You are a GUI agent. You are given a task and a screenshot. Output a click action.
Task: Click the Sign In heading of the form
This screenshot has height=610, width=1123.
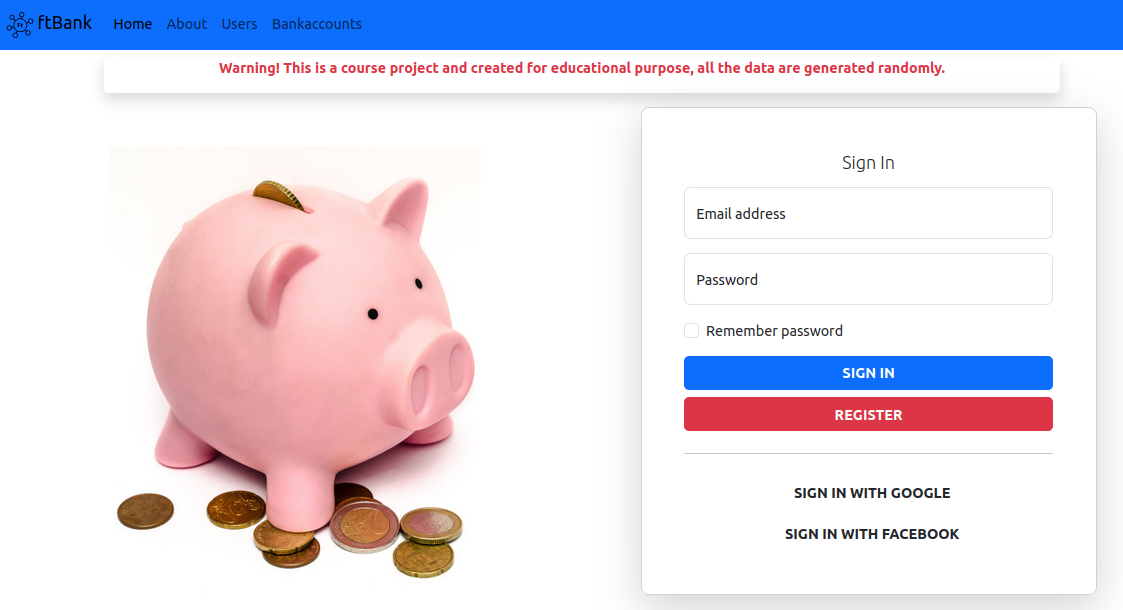[x=868, y=163]
